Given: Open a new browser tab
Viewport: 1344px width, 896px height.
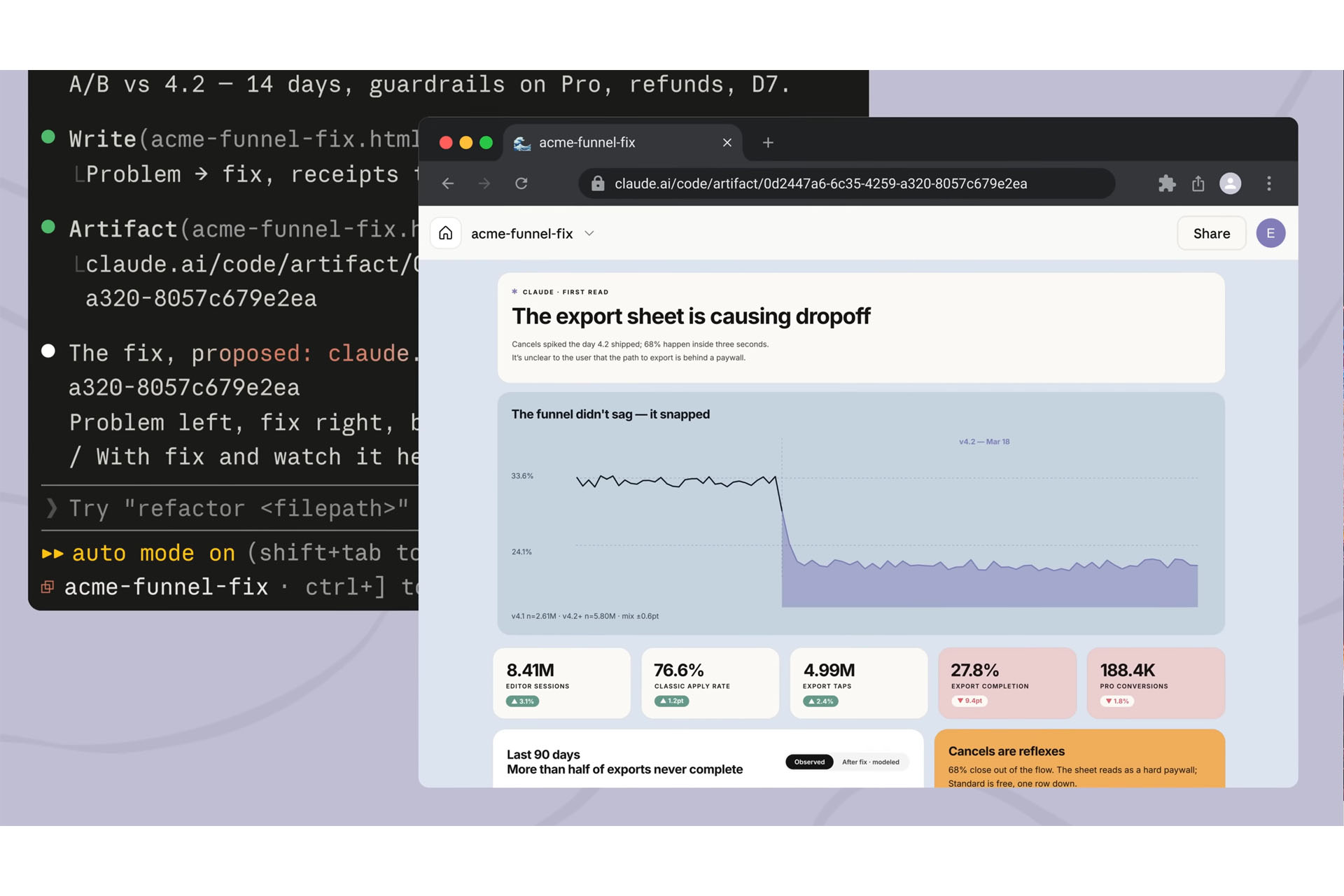Looking at the screenshot, I should coord(768,143).
